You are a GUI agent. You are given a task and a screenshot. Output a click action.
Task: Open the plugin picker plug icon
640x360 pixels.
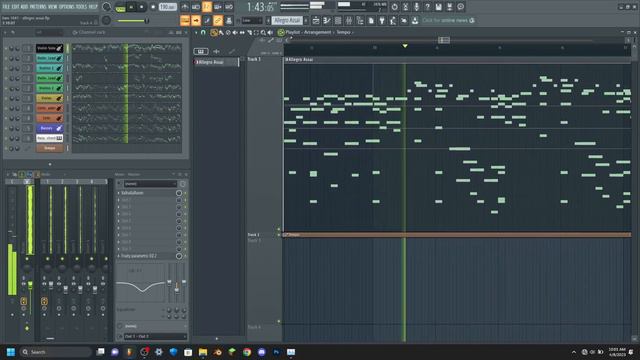[382, 20]
